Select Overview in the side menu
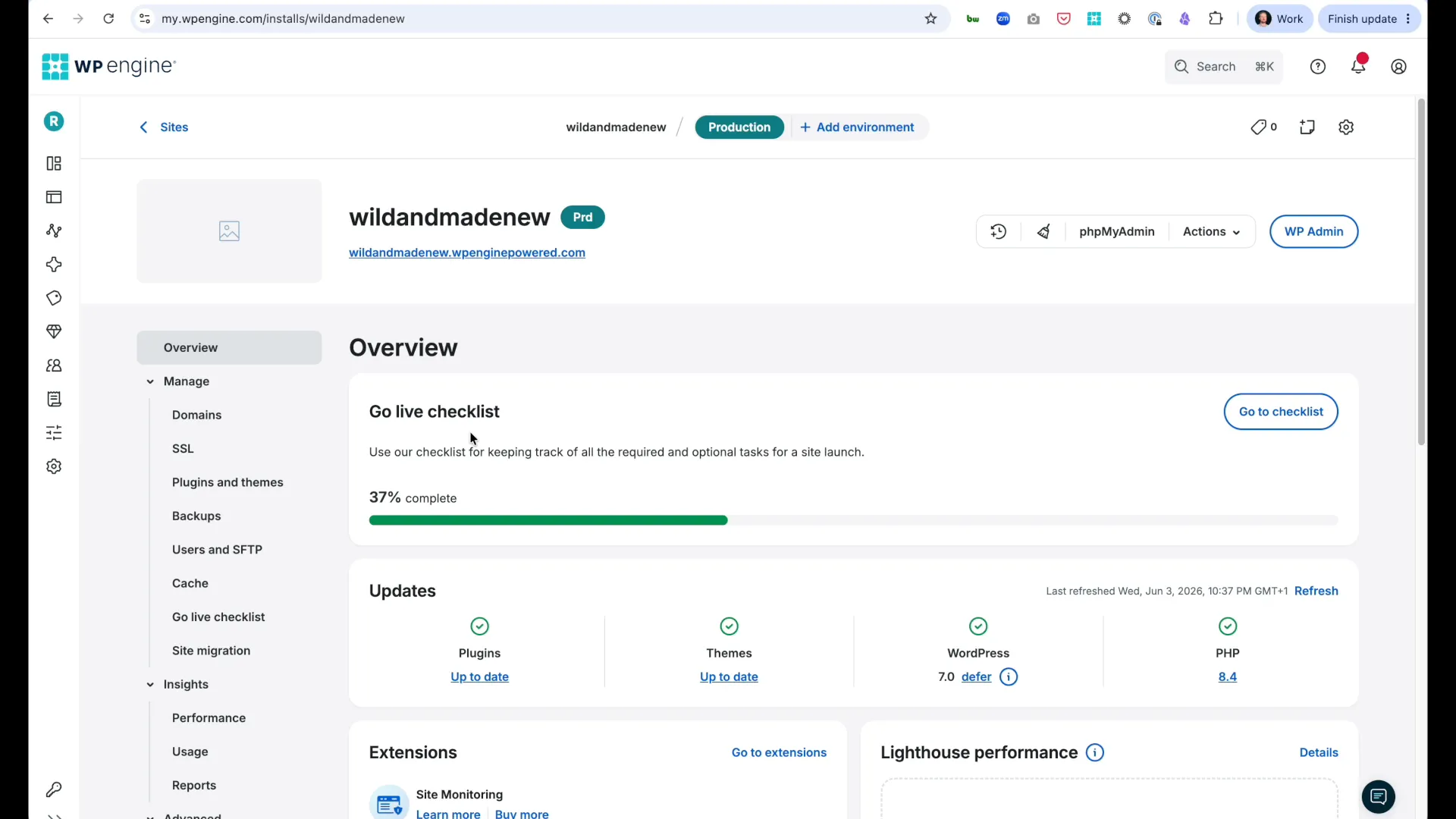 click(x=229, y=348)
